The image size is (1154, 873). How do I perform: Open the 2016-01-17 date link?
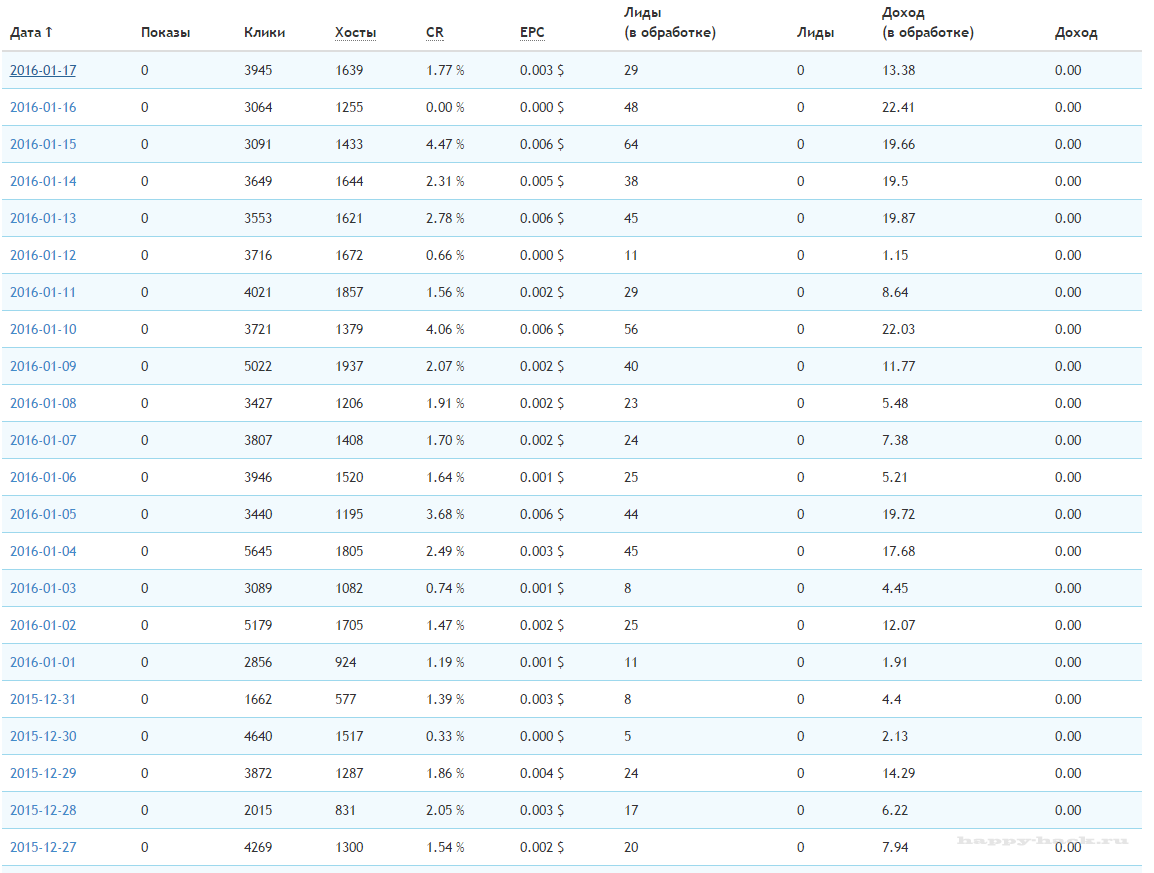point(43,70)
